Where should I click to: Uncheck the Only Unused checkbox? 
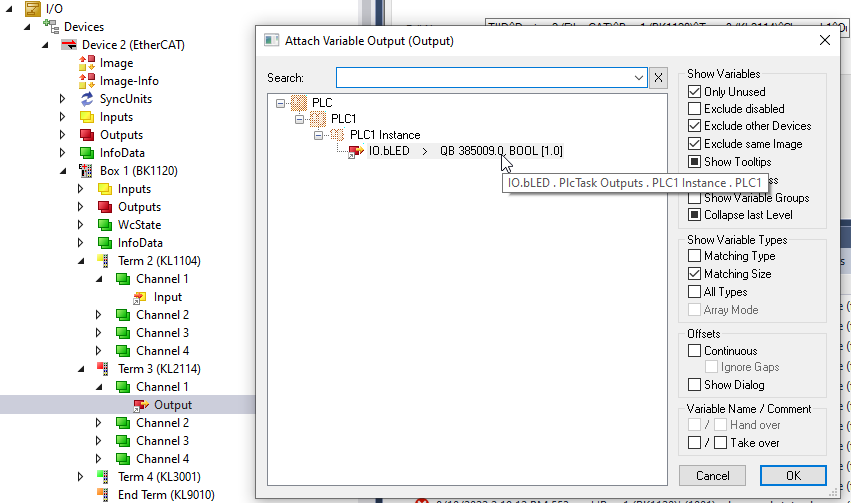[695, 91]
